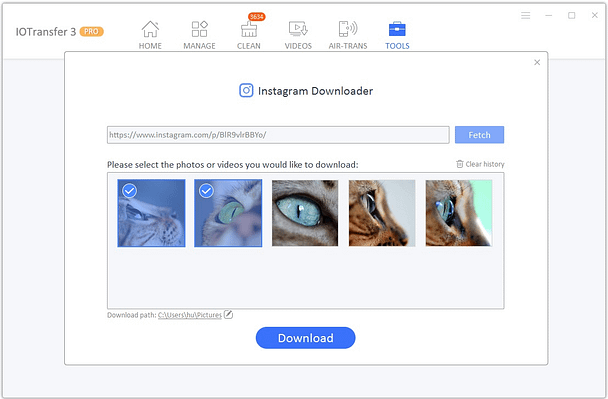Click the Download button
Viewport: 608px width, 399px height.
pyautogui.click(x=306, y=338)
